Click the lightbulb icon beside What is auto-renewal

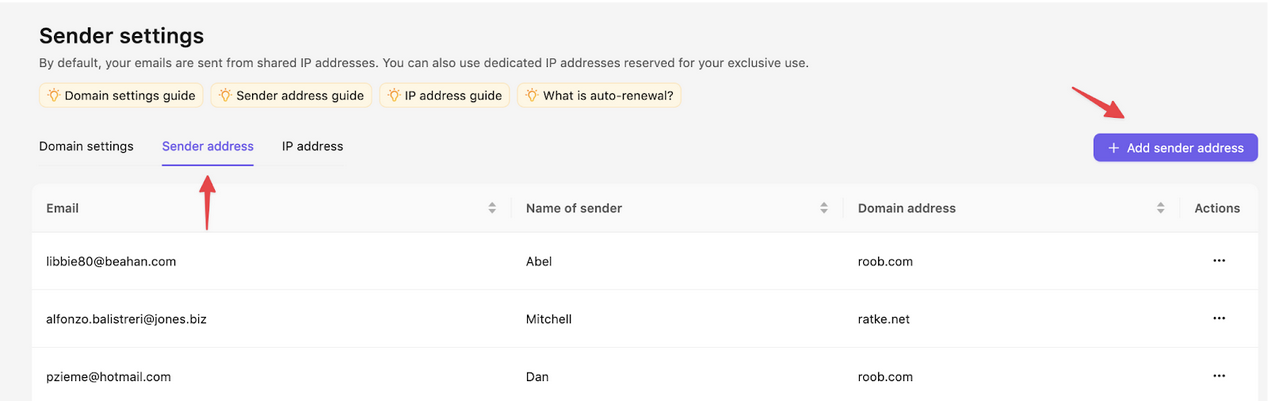click(532, 96)
